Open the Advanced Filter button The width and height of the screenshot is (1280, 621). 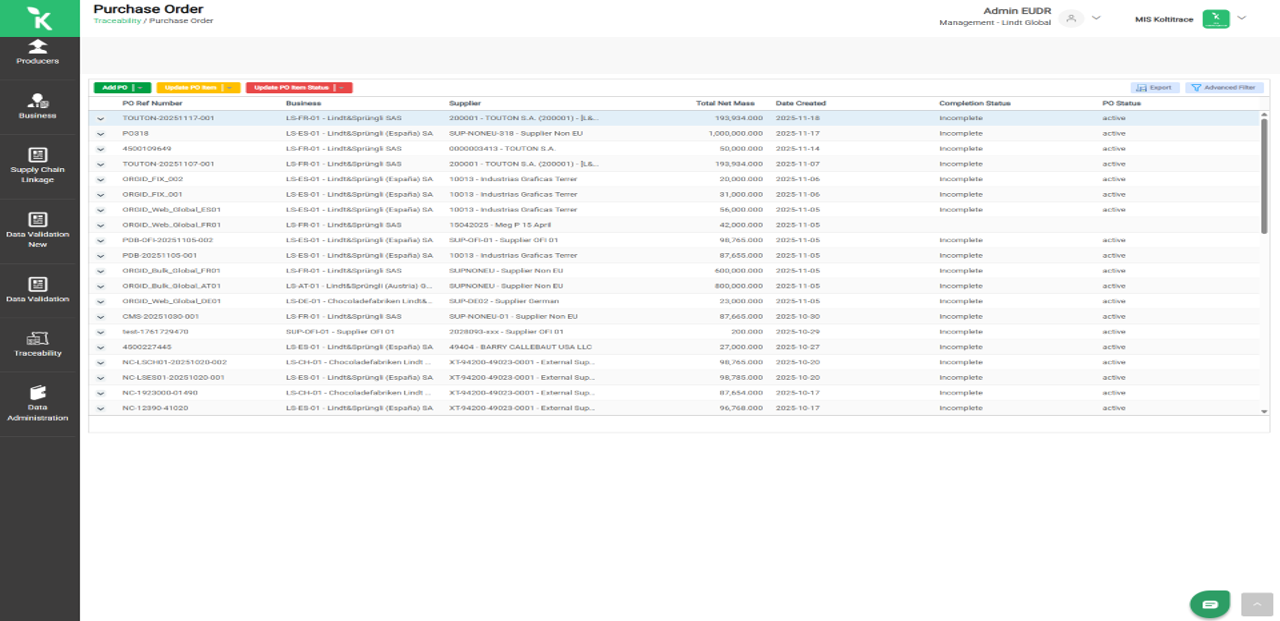tap(1225, 88)
